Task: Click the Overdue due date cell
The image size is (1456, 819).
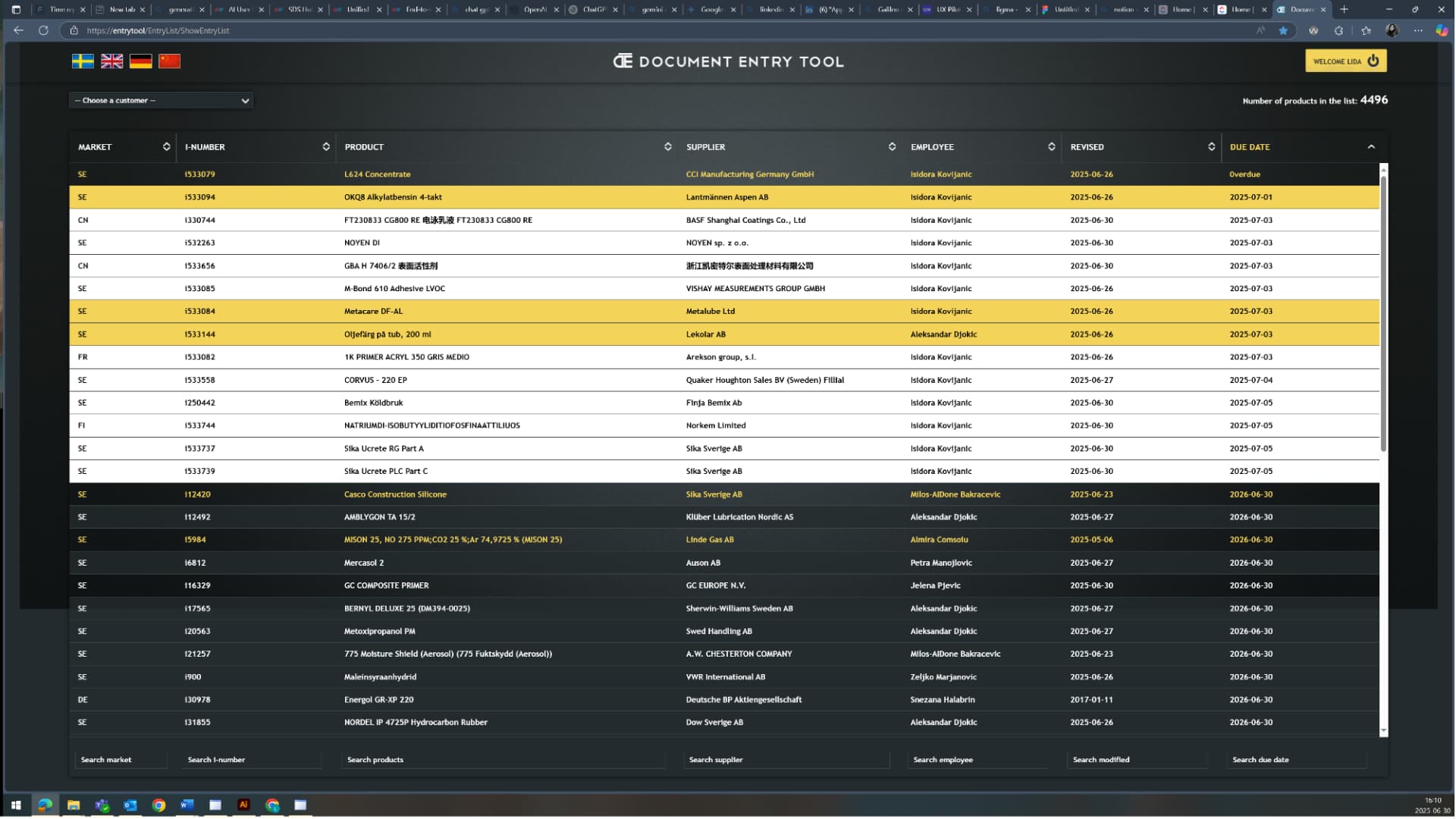Action: click(x=1244, y=174)
